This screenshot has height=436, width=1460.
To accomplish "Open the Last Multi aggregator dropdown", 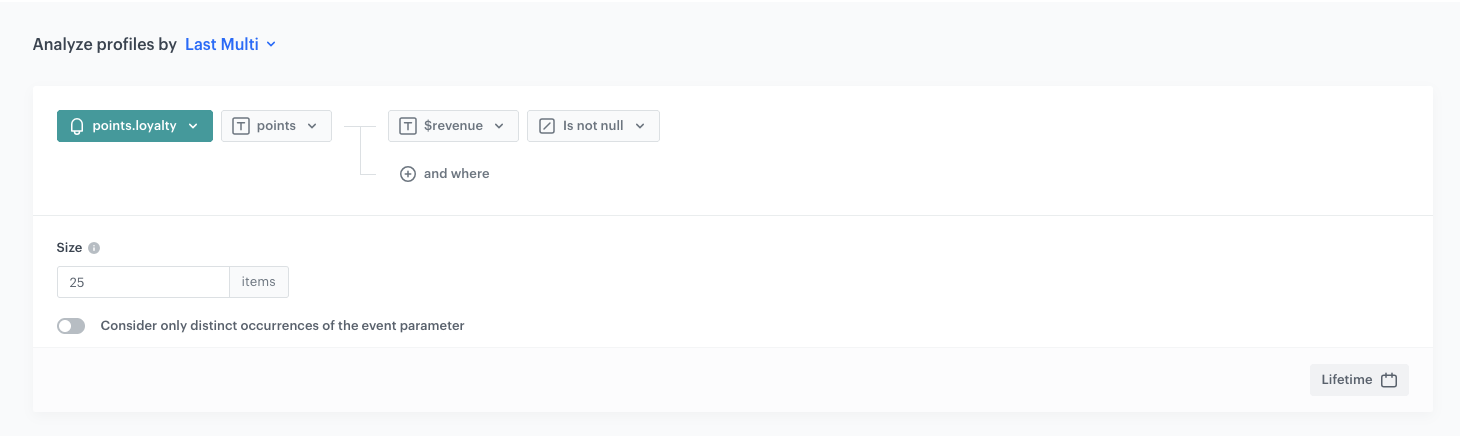I will coord(230,44).
